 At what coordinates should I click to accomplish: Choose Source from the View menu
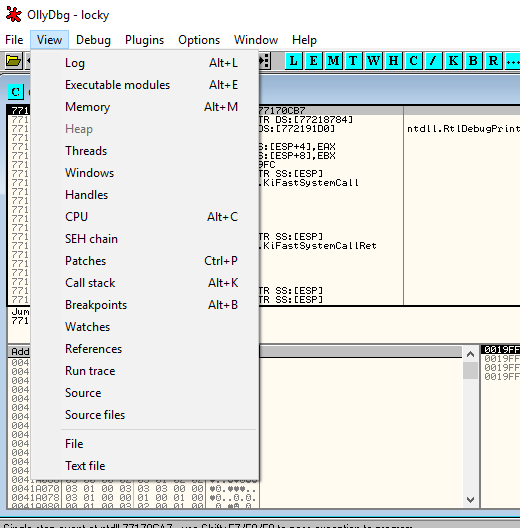(x=145, y=393)
